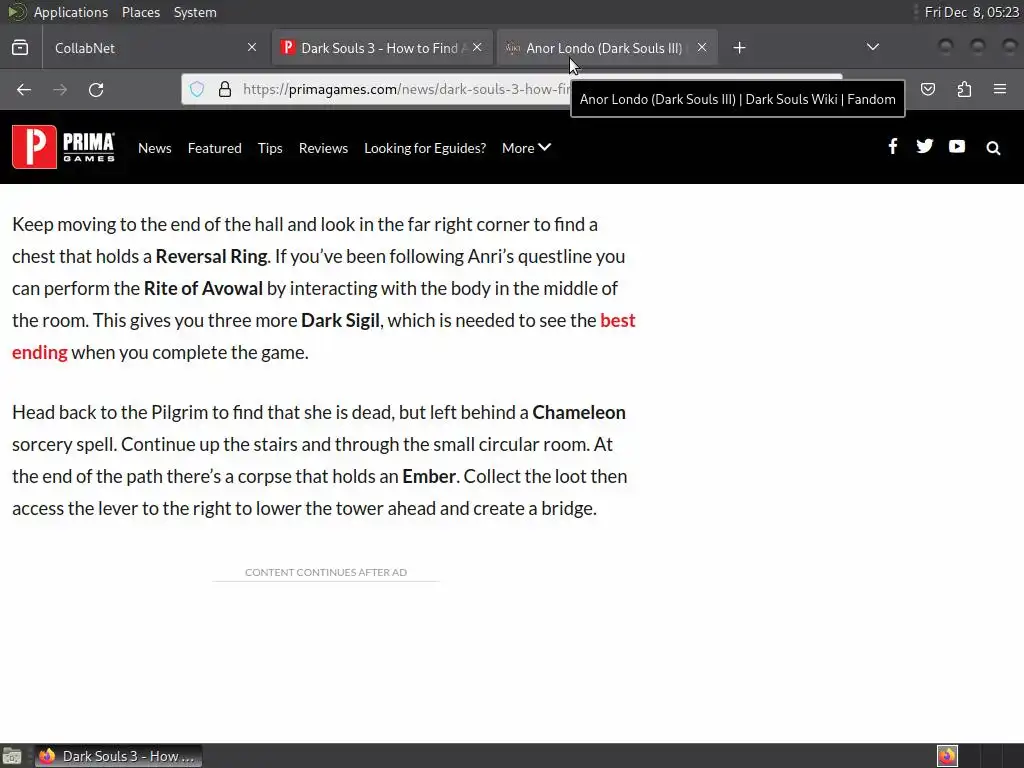The width and height of the screenshot is (1024, 768).
Task: Open the System menu
Action: (x=195, y=12)
